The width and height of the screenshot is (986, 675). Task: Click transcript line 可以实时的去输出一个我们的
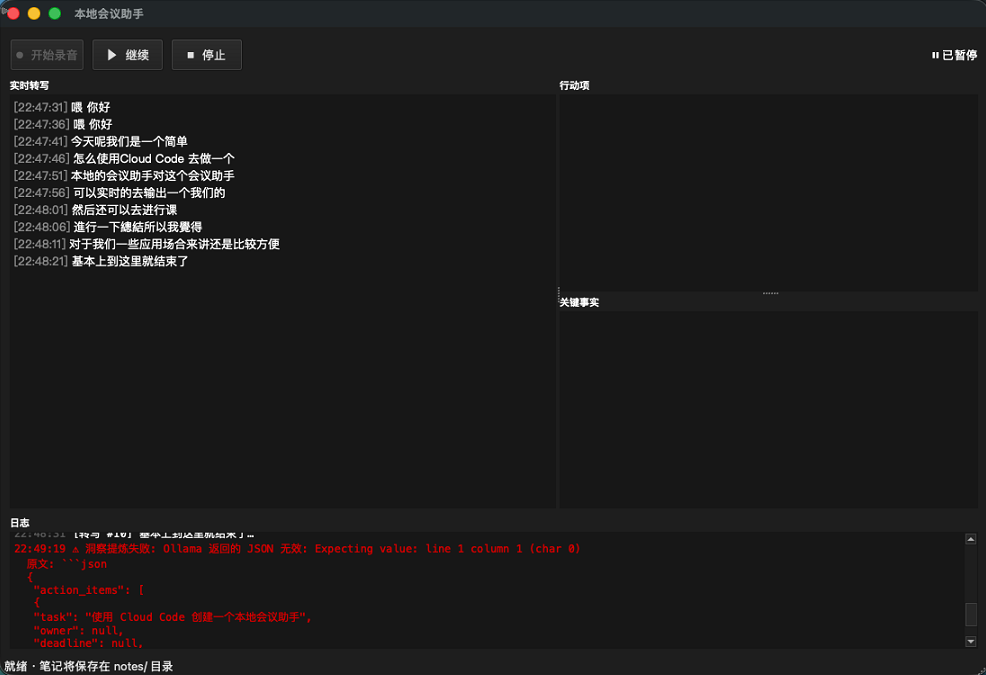point(119,192)
